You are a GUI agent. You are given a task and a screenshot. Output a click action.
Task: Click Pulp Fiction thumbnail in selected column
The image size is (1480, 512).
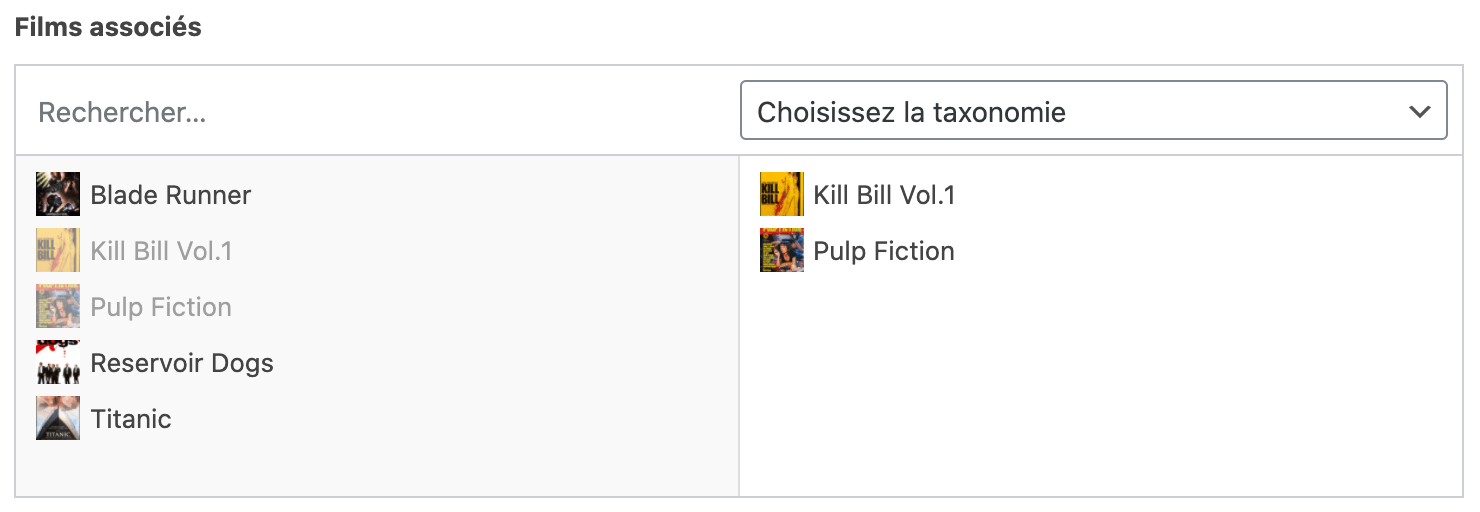(781, 250)
